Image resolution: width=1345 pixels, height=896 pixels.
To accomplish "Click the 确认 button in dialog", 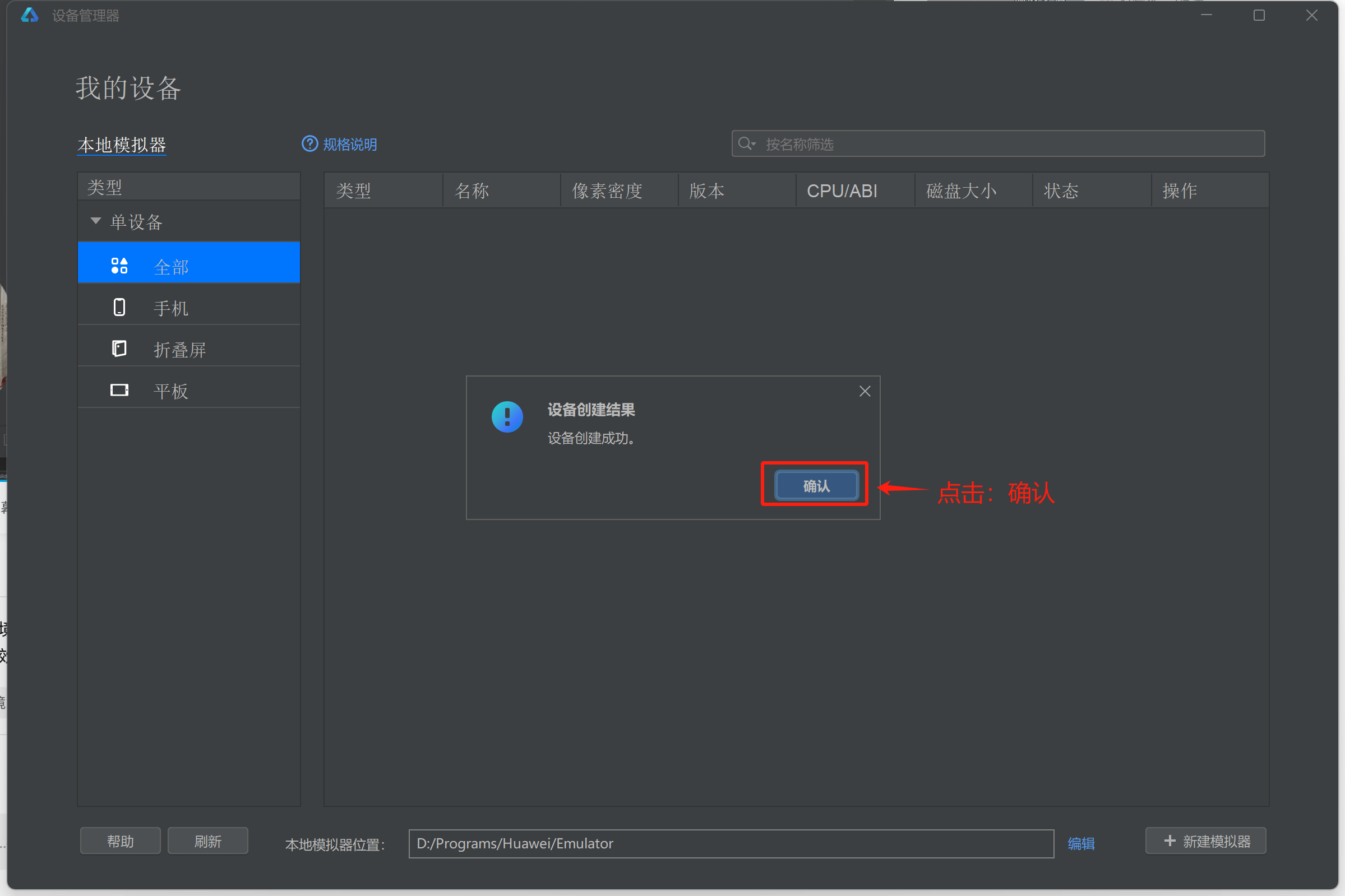I will pos(816,486).
